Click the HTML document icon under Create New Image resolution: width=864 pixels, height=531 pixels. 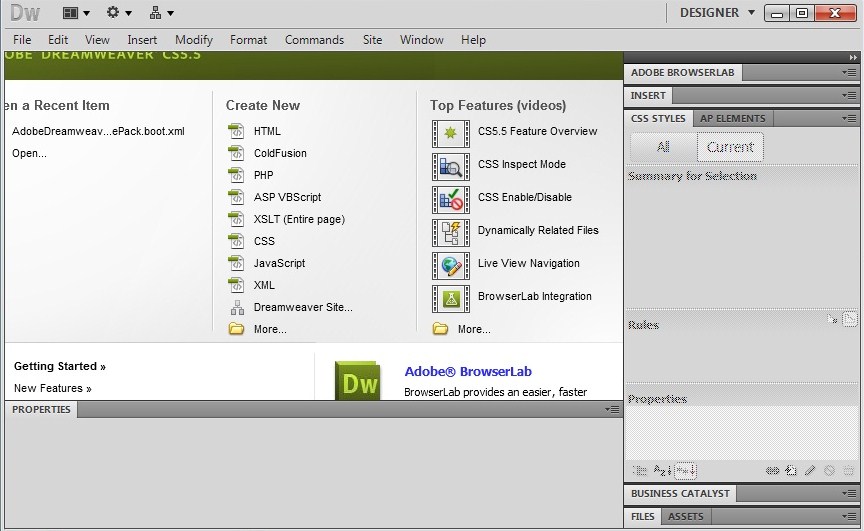[236, 131]
